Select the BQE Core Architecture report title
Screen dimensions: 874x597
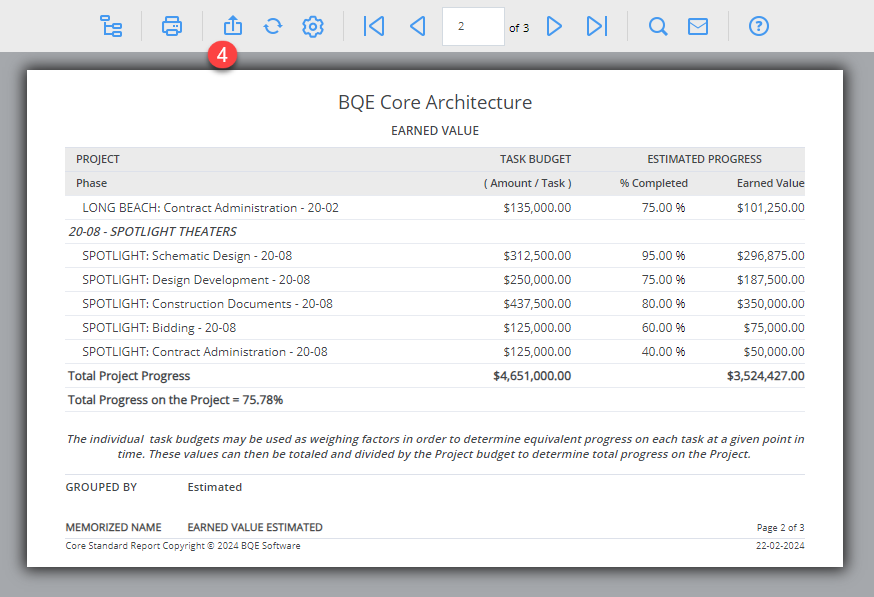(435, 103)
